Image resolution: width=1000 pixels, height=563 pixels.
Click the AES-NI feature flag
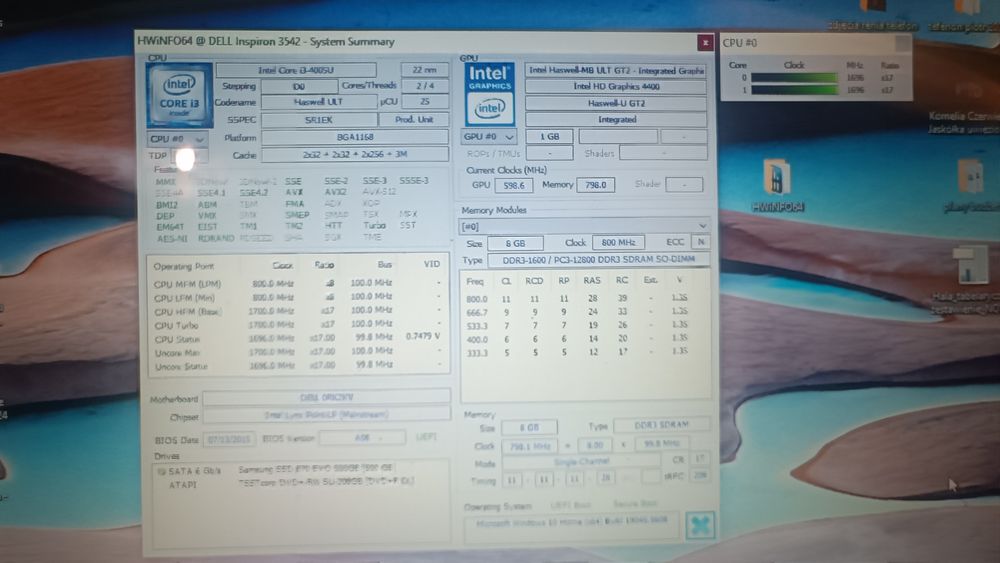click(x=172, y=238)
